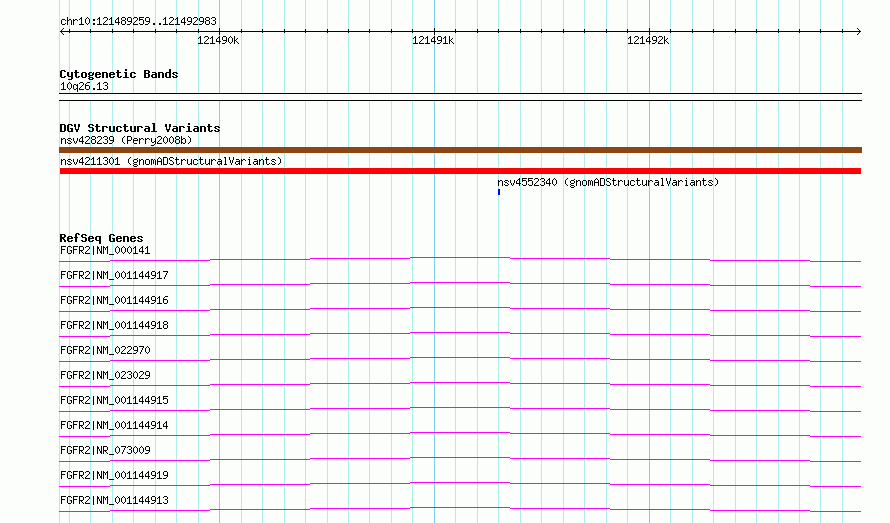
Task: Select transcript FGFR2|NM_001144913
Action: tap(114, 500)
